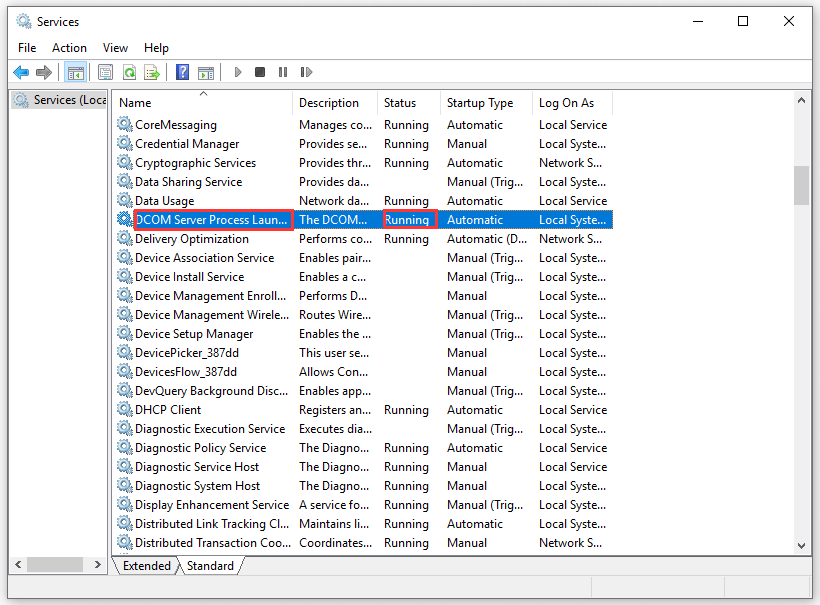Open the View menu
The image size is (820, 605).
tap(115, 48)
